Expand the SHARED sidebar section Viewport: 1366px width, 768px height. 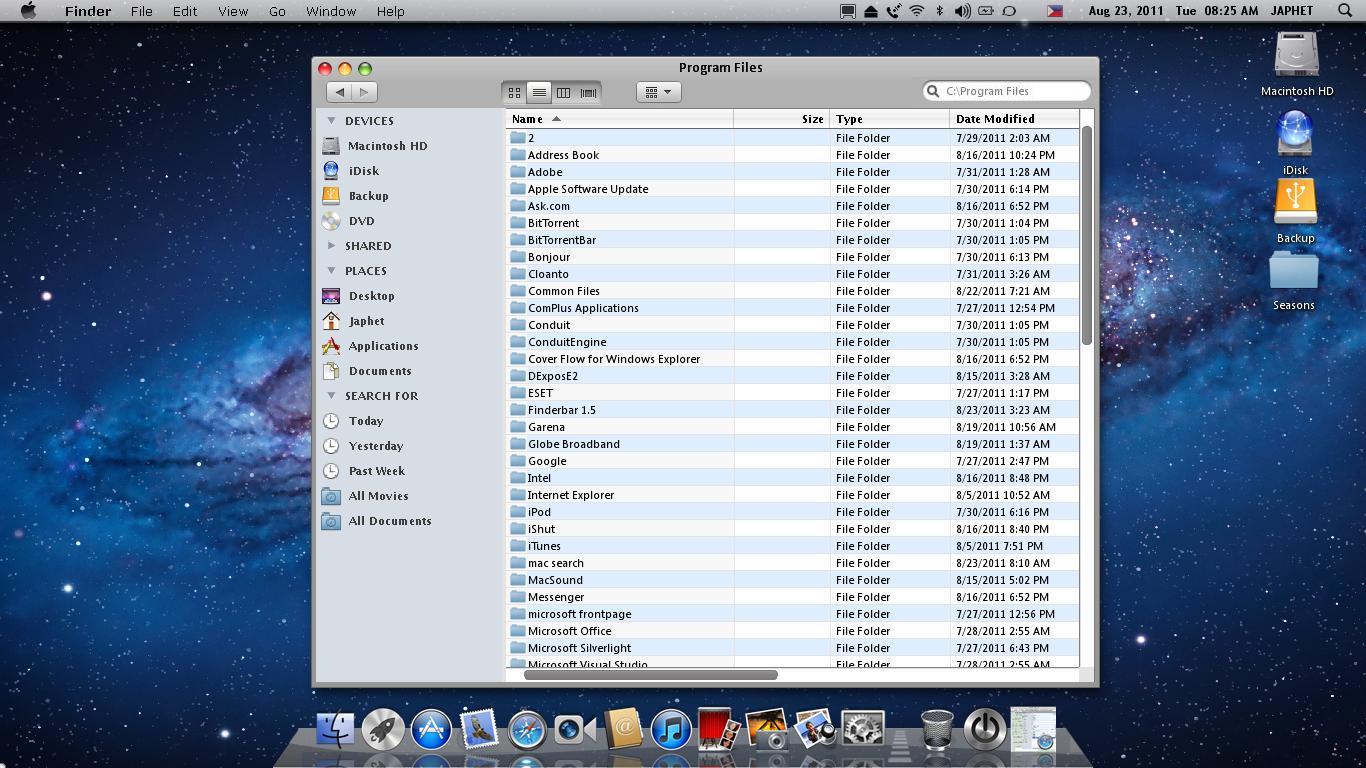[x=332, y=246]
